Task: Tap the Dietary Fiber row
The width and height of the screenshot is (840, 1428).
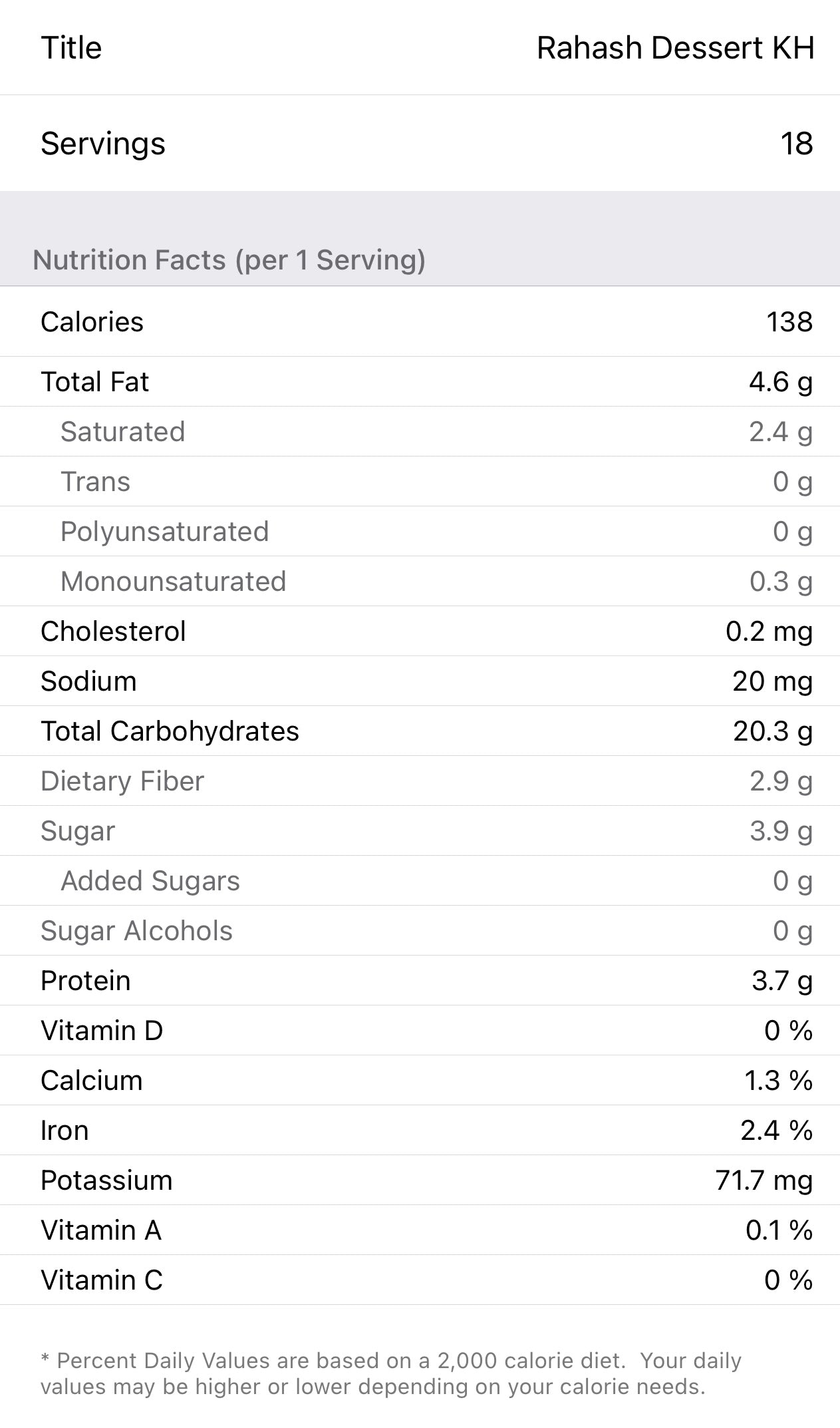Action: (x=420, y=781)
